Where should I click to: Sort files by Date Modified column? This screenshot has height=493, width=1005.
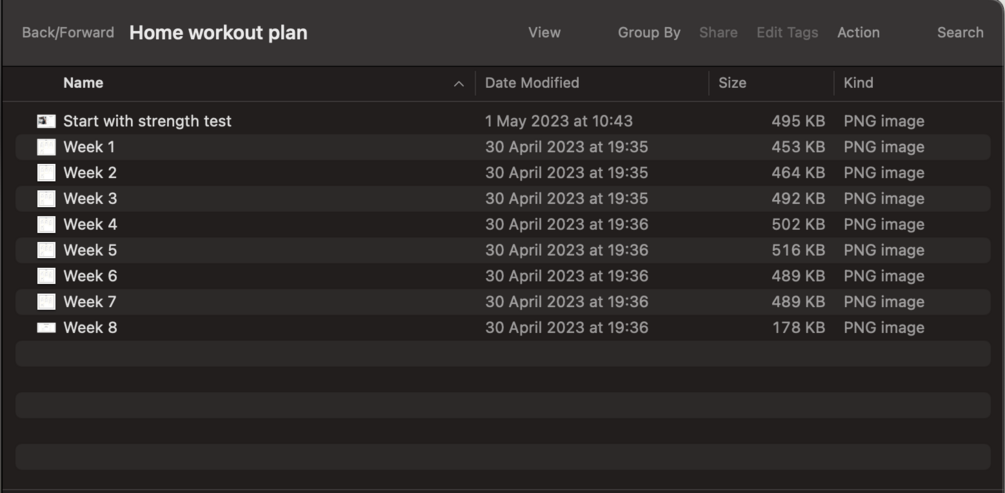532,83
